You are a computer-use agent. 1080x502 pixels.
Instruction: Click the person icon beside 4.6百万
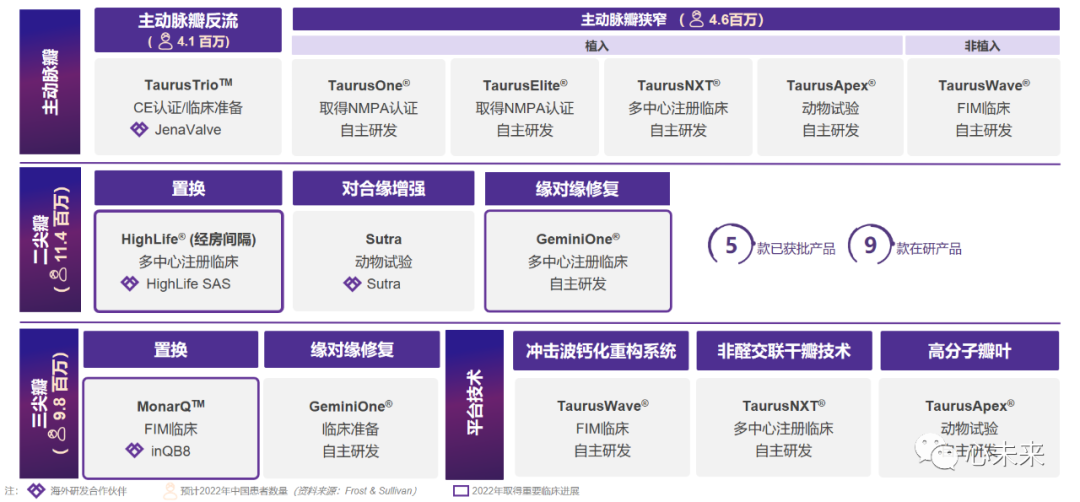pyautogui.click(x=692, y=19)
